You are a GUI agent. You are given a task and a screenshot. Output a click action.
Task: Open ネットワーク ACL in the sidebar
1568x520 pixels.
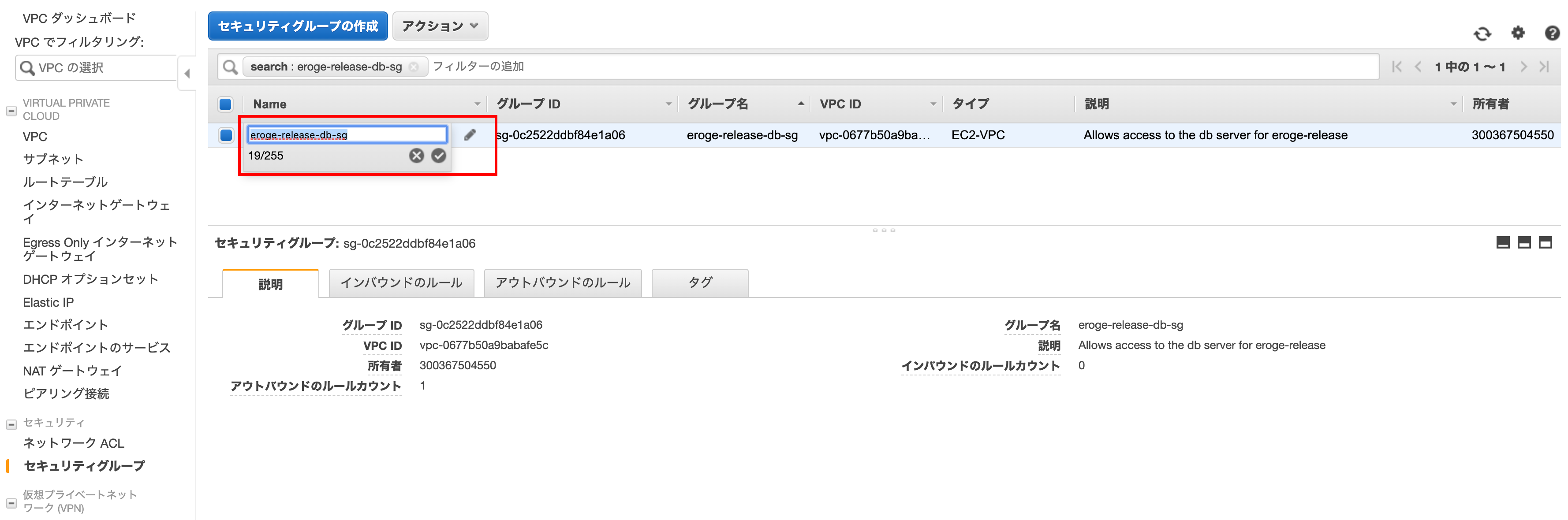[x=74, y=443]
